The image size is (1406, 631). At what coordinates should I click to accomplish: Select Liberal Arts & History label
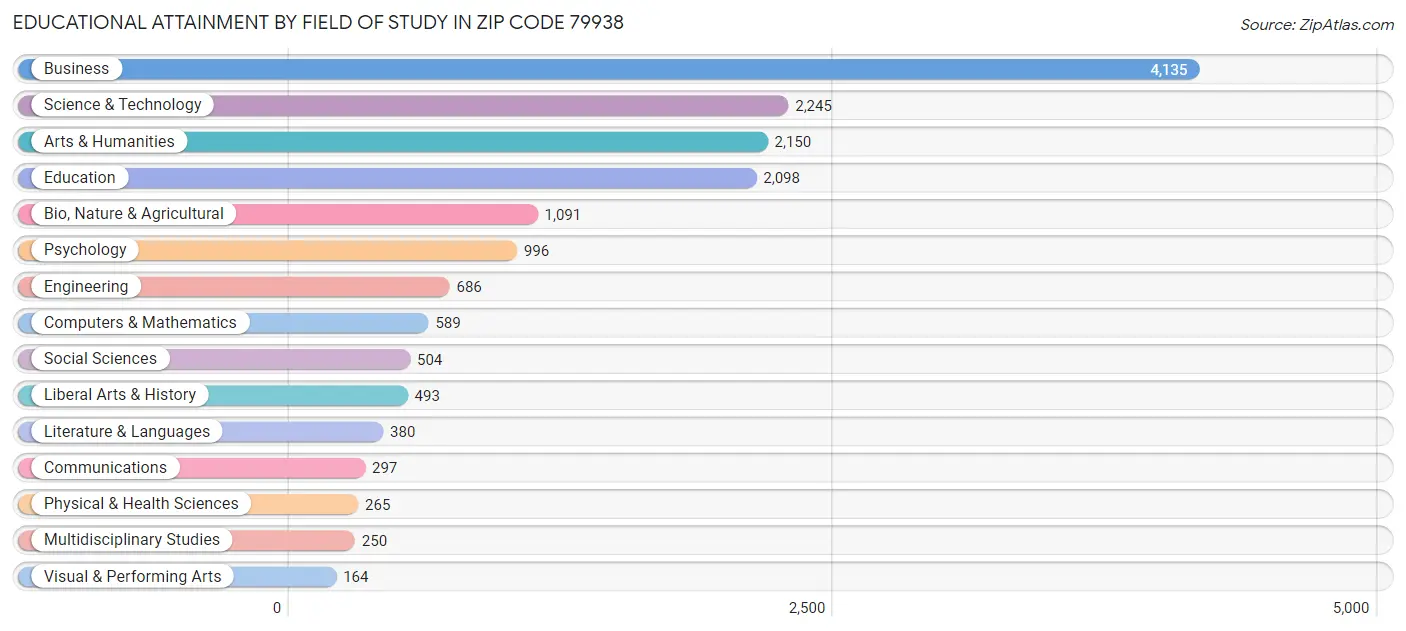click(x=120, y=395)
